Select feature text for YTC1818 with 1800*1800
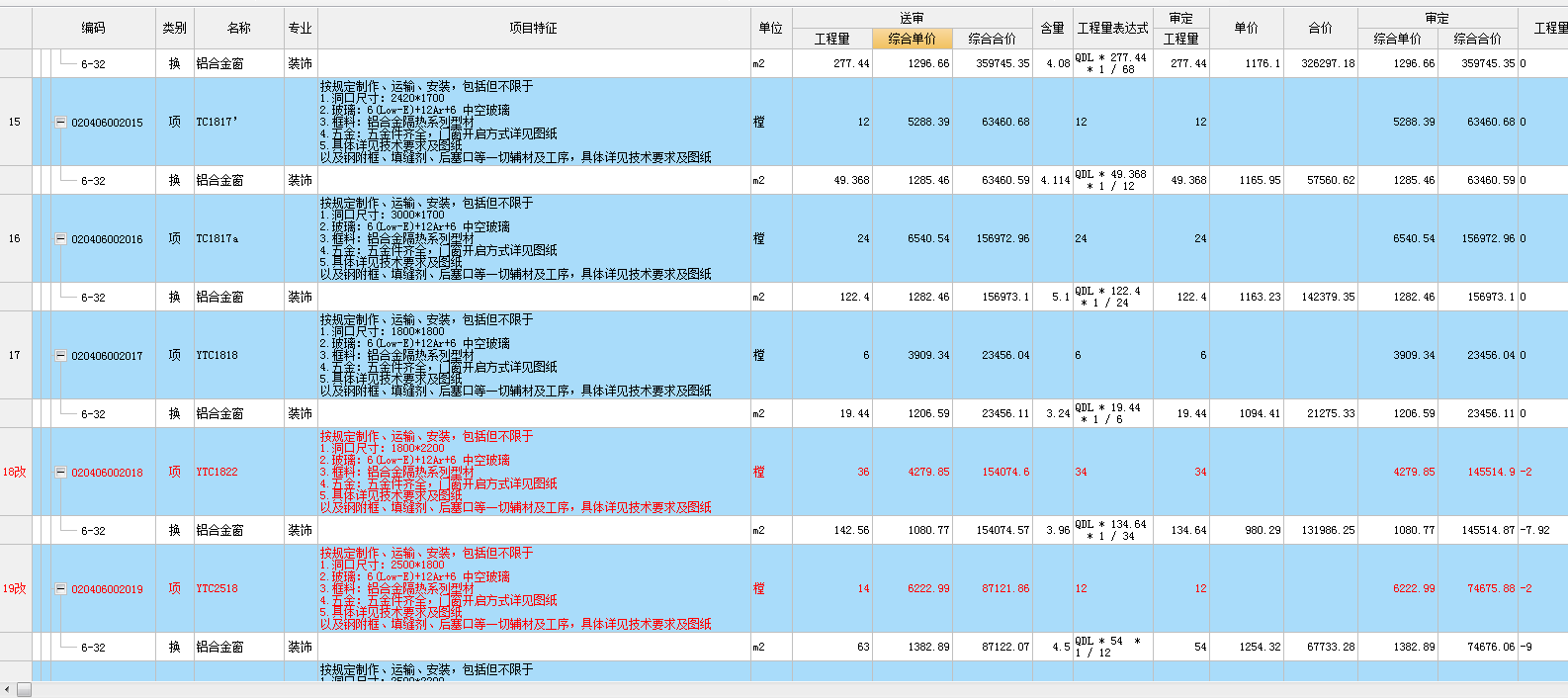The height and width of the screenshot is (699, 1568). click(534, 356)
